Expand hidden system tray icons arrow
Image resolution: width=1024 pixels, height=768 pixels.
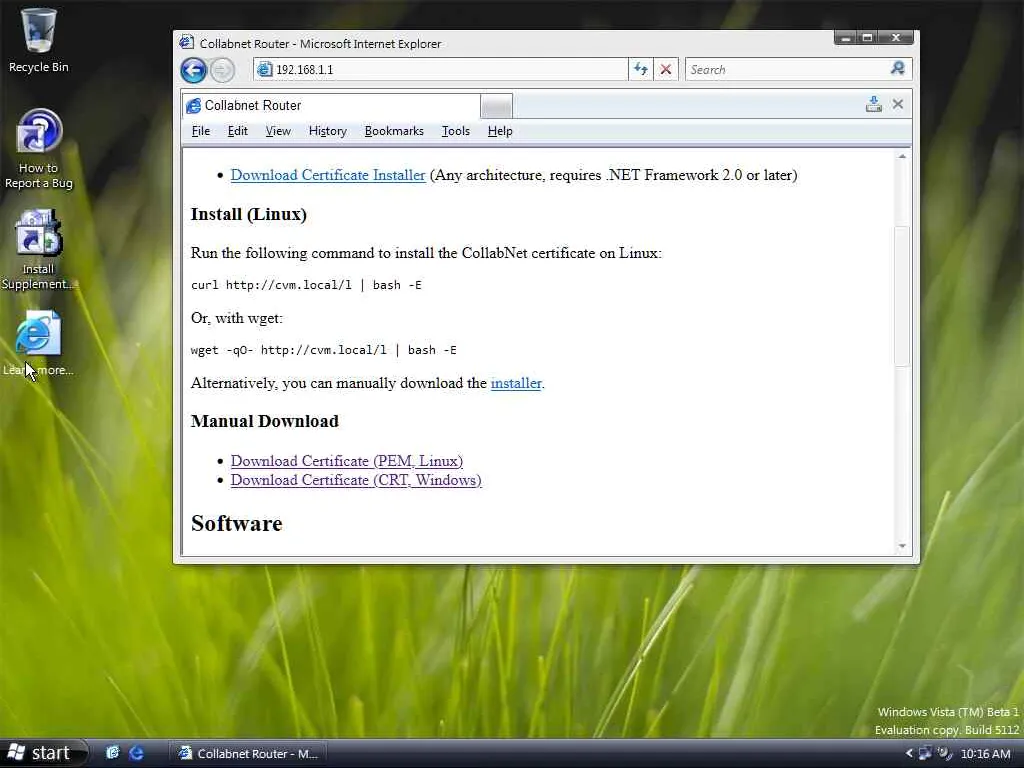[x=908, y=754]
